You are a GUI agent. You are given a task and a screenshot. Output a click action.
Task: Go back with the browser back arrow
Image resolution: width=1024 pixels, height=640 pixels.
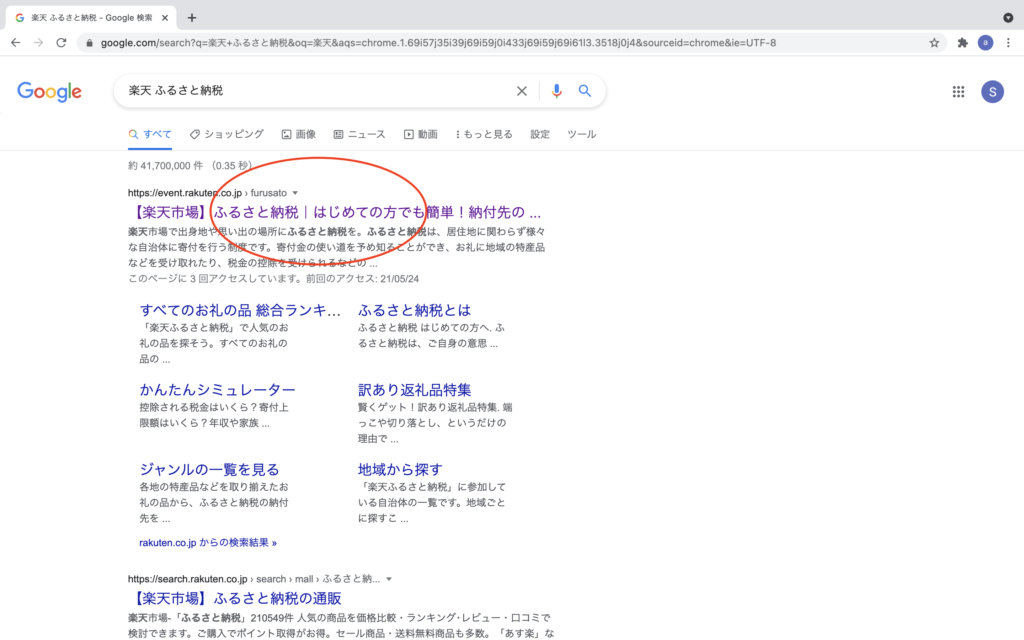[16, 43]
